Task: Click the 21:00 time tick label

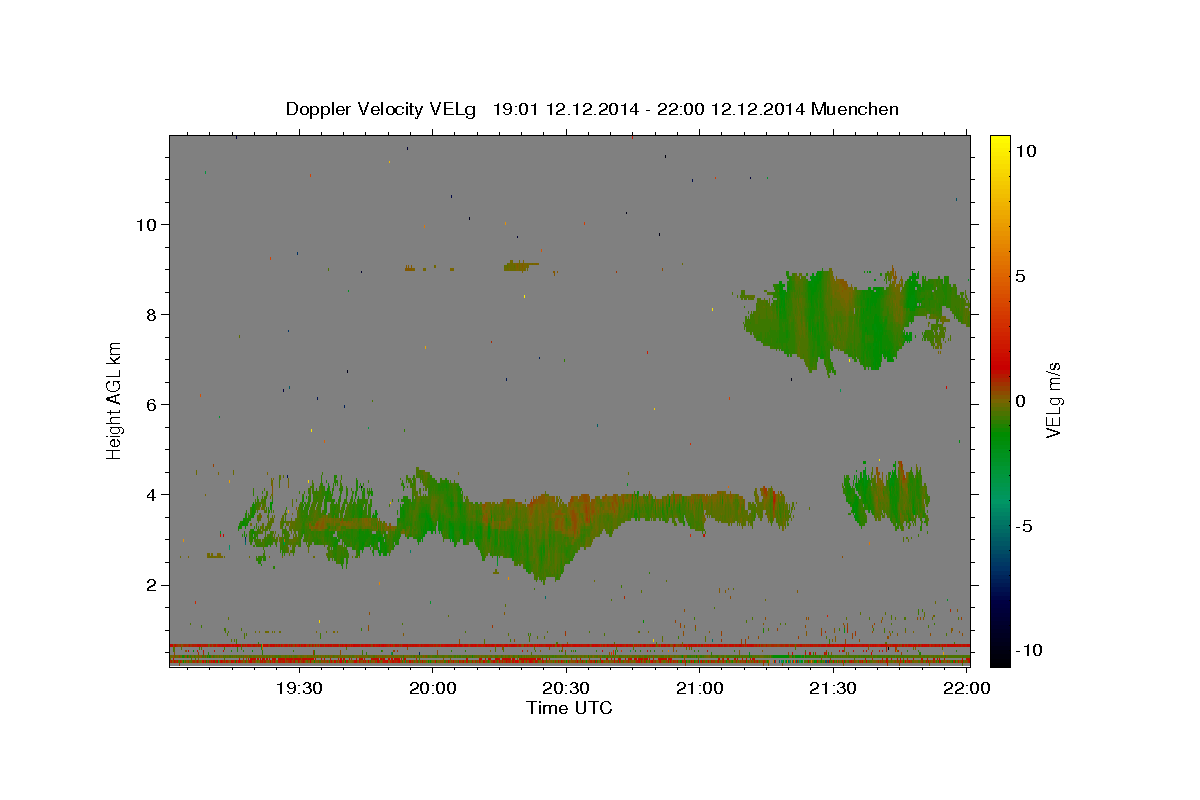Action: point(700,688)
